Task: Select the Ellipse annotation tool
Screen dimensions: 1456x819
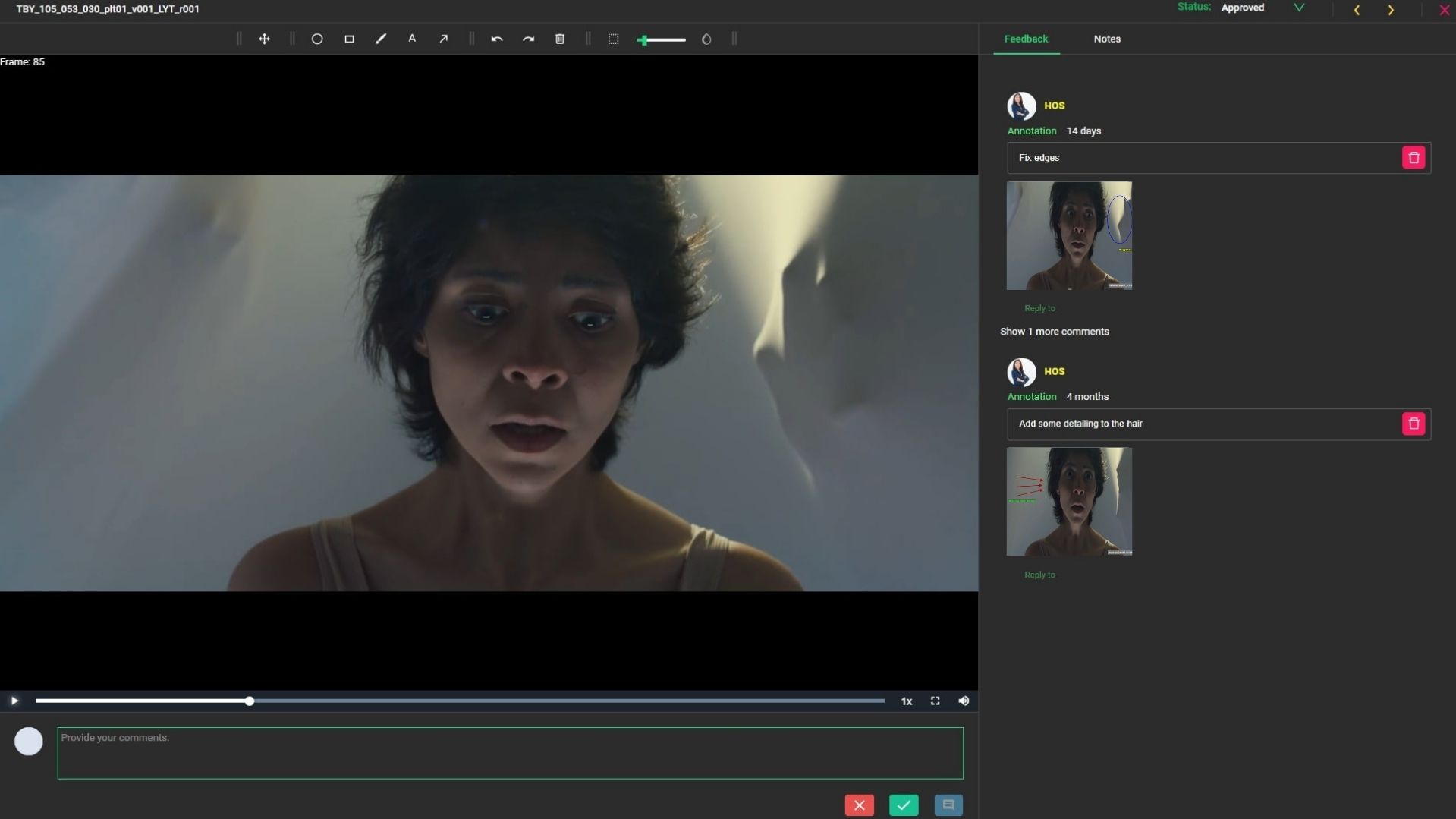Action: coord(317,39)
